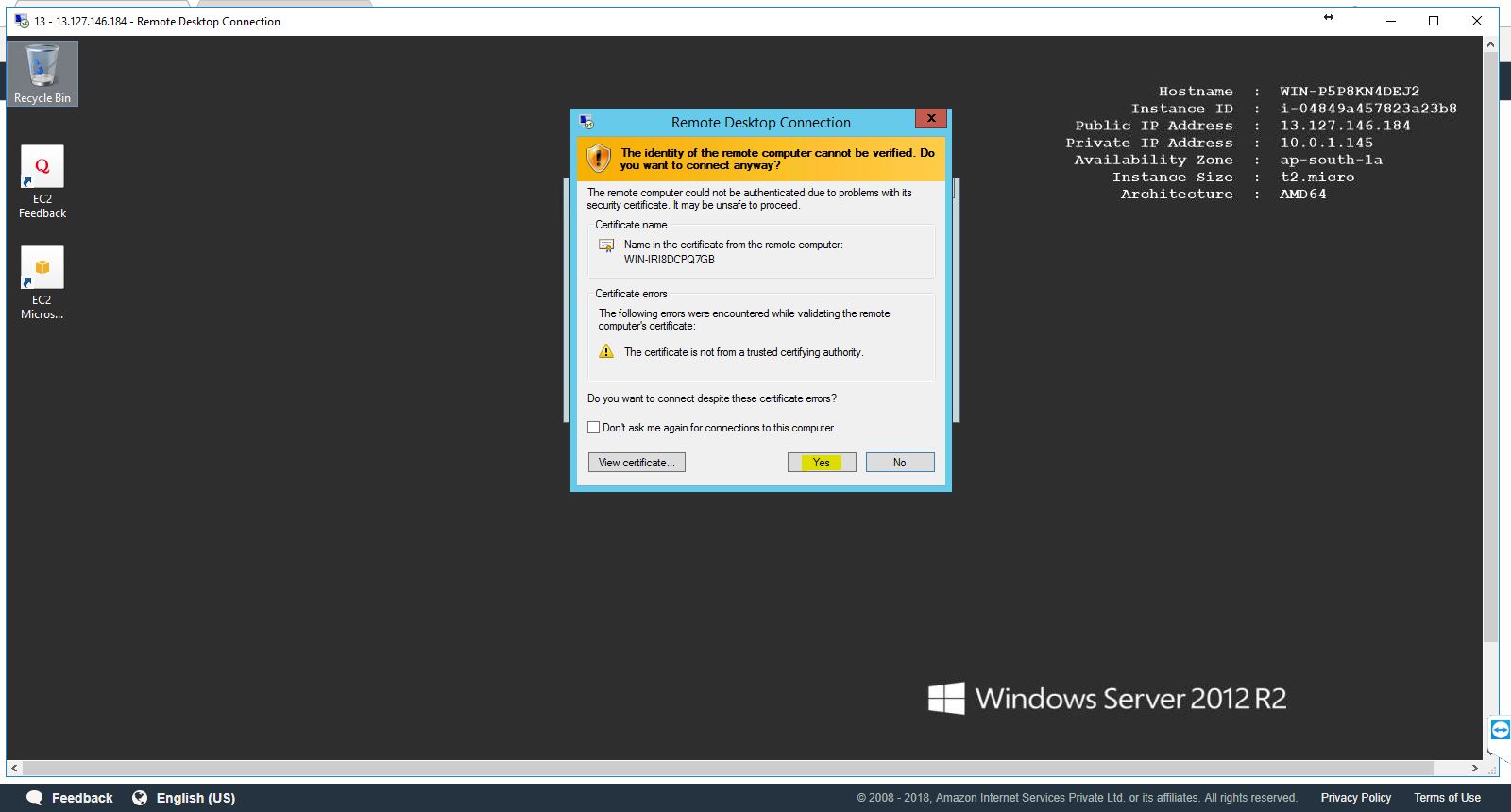Open the EC2 Feedback desktop shortcut
1511x812 pixels.
click(x=42, y=181)
